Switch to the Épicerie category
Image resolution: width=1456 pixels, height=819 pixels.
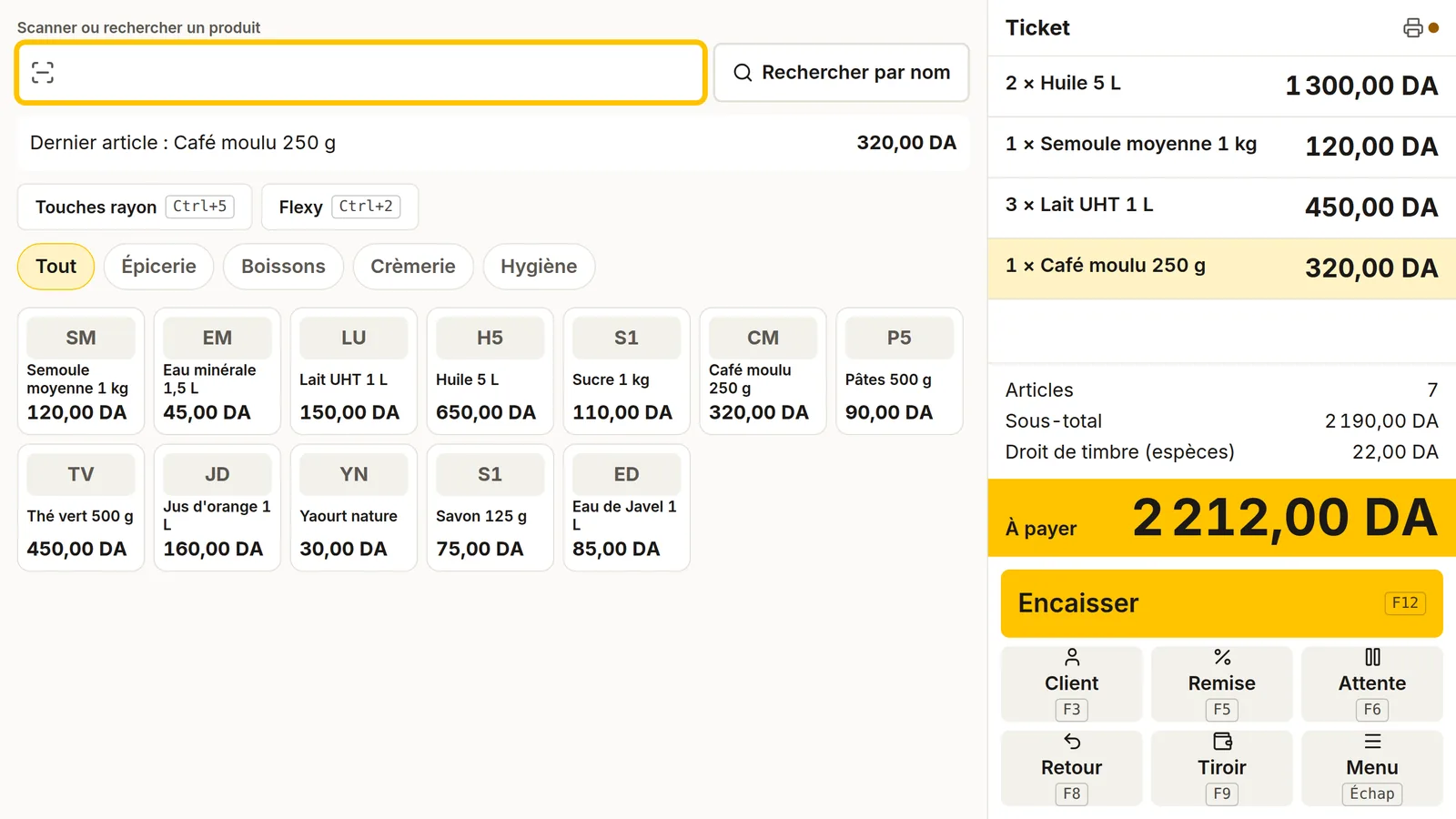[x=158, y=267]
